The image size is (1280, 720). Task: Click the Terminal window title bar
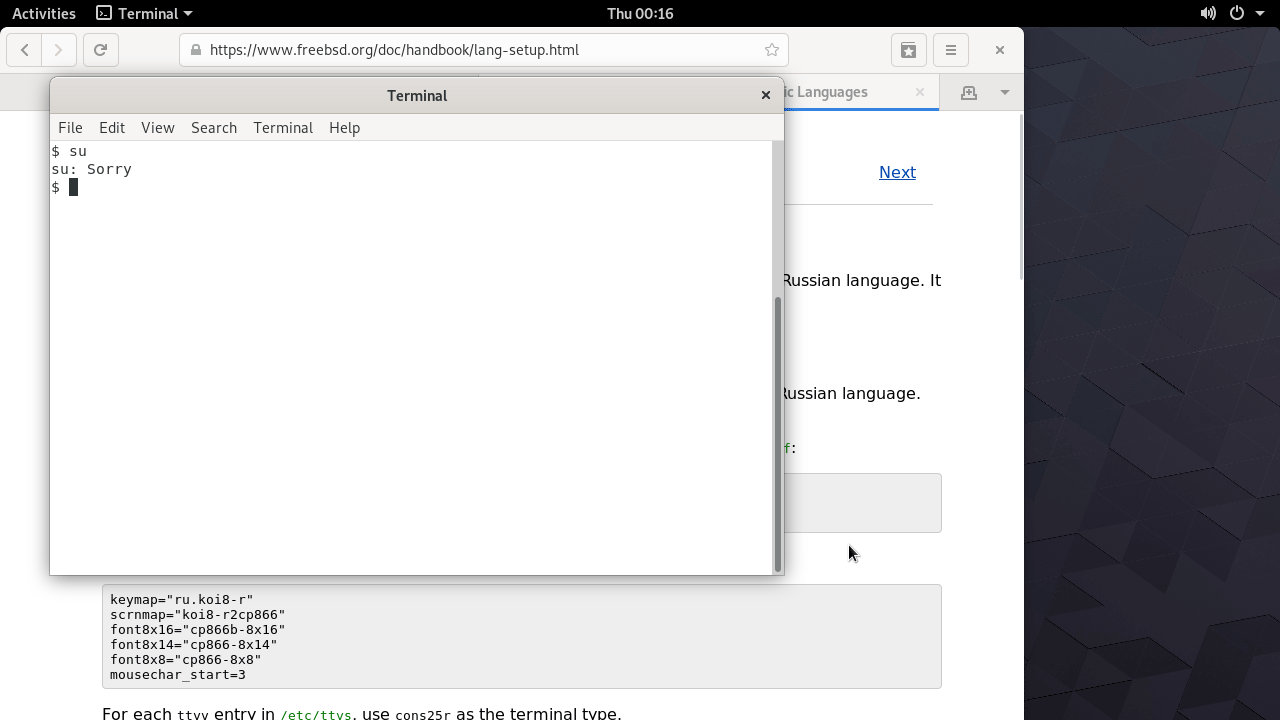[417, 95]
